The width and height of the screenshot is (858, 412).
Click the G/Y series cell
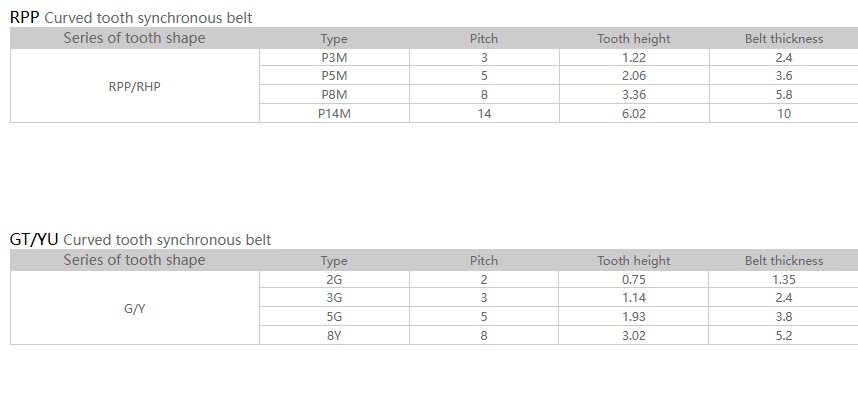(x=134, y=308)
